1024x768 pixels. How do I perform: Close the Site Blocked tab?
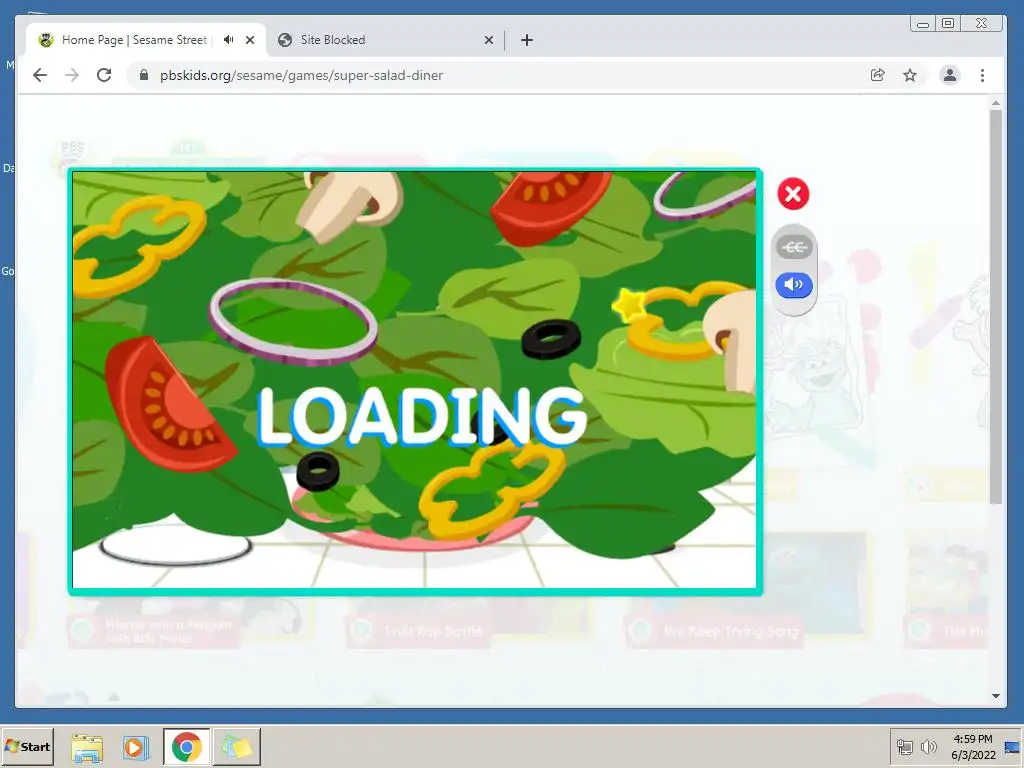click(x=488, y=40)
